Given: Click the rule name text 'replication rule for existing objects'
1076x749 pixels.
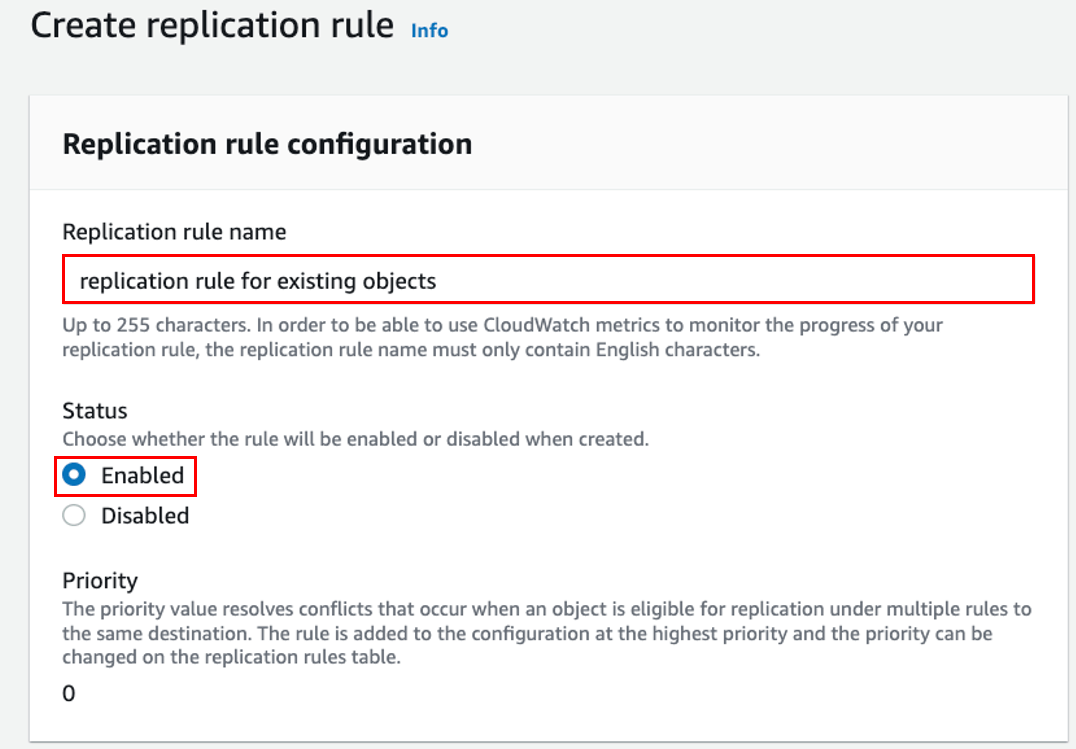Looking at the screenshot, I should click(x=257, y=281).
